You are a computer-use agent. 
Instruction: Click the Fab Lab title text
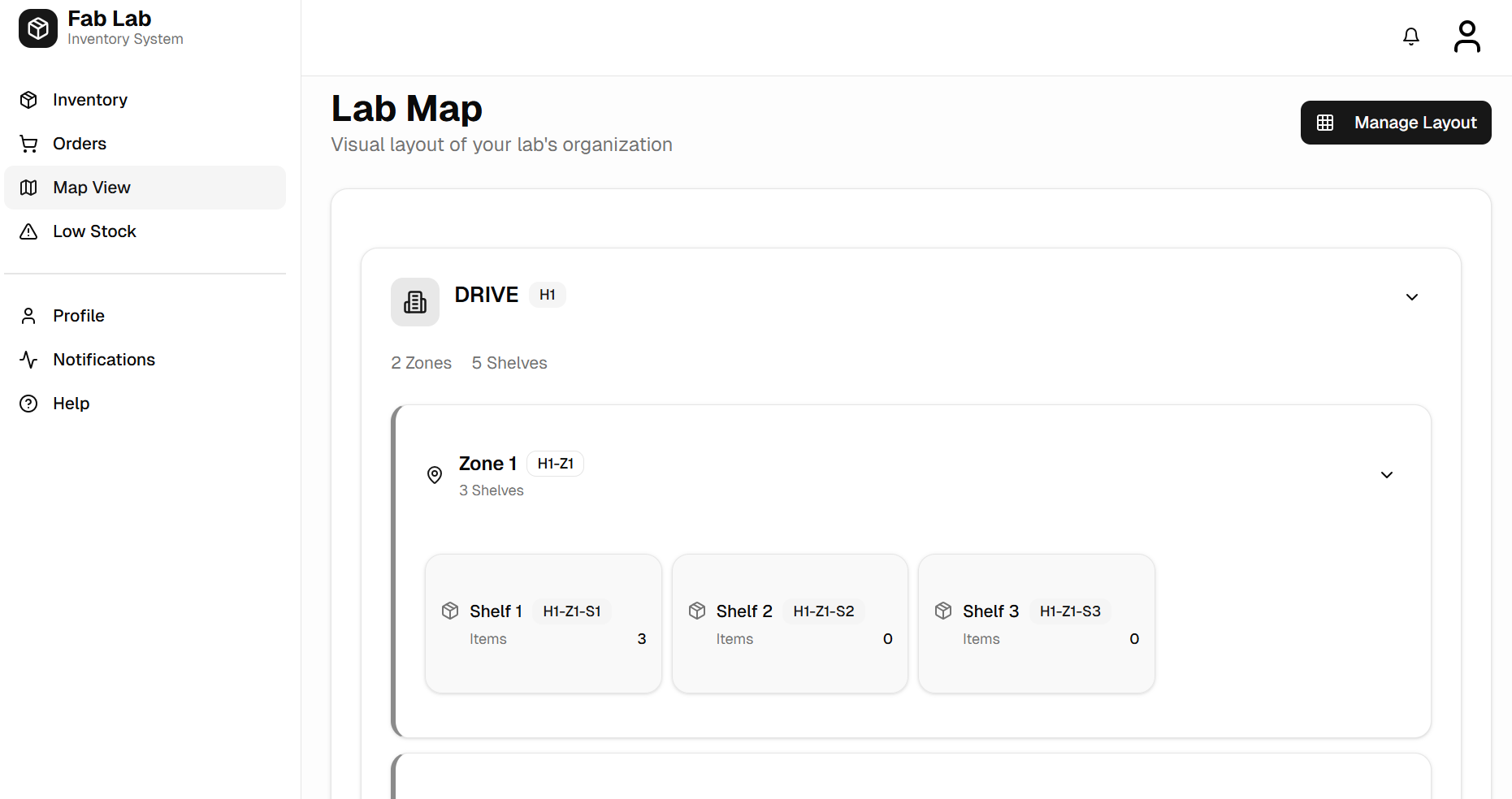[110, 19]
